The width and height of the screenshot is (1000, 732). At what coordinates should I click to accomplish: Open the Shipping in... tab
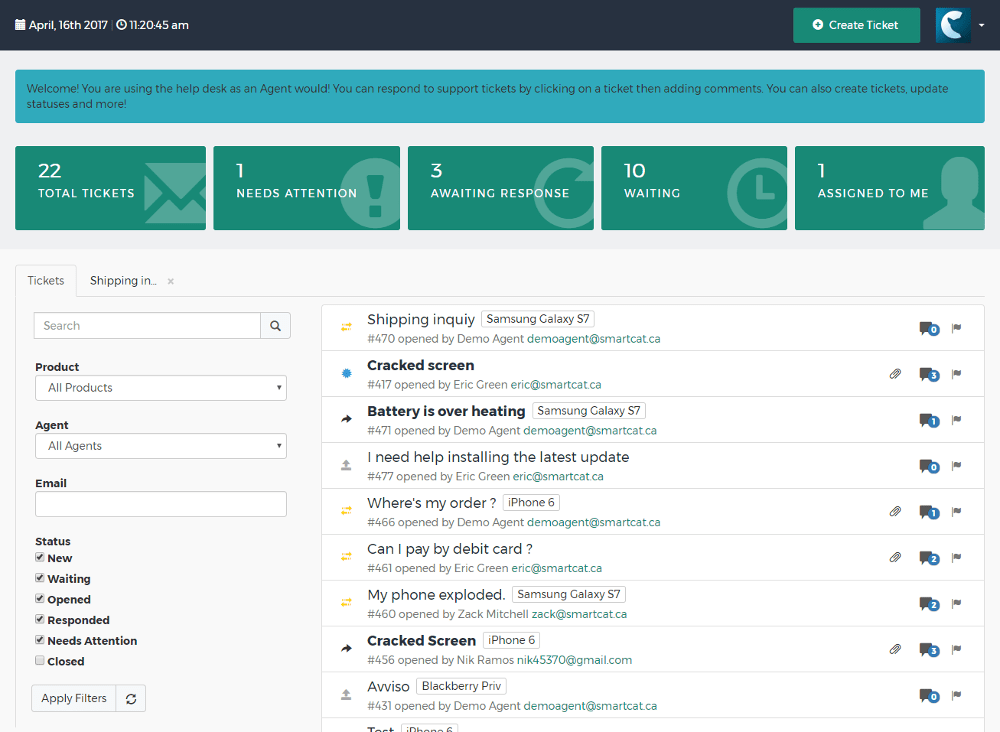coord(122,280)
